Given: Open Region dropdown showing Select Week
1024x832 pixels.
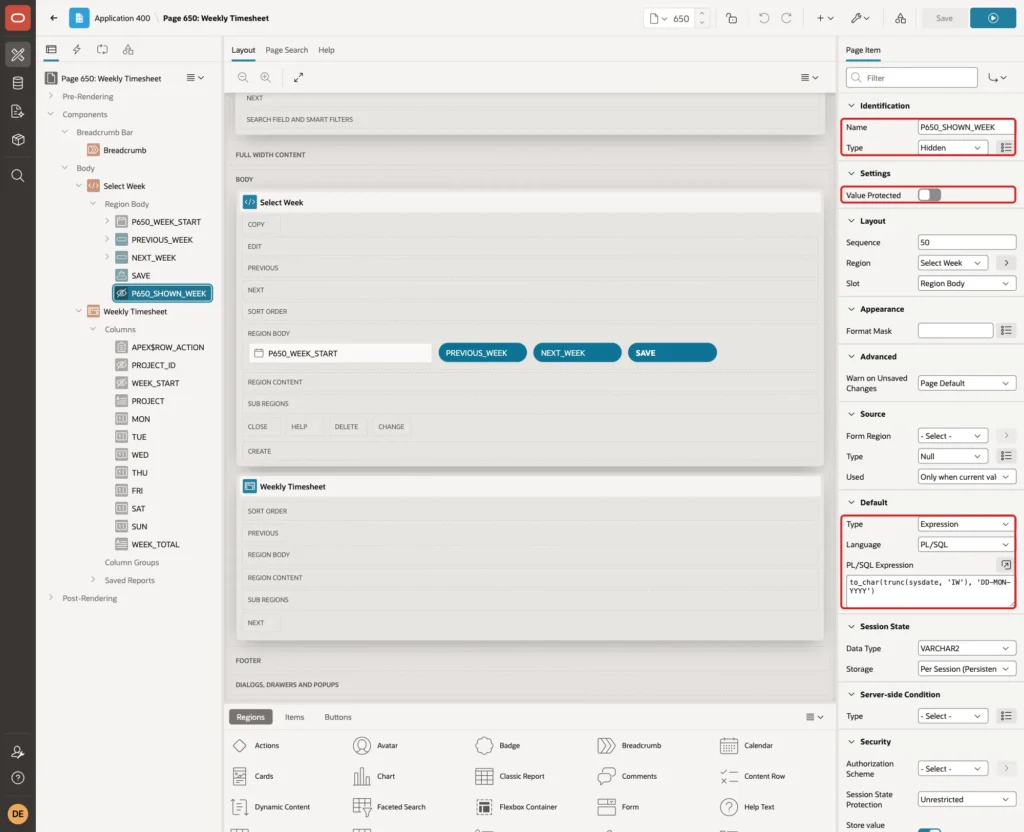Looking at the screenshot, I should [952, 263].
